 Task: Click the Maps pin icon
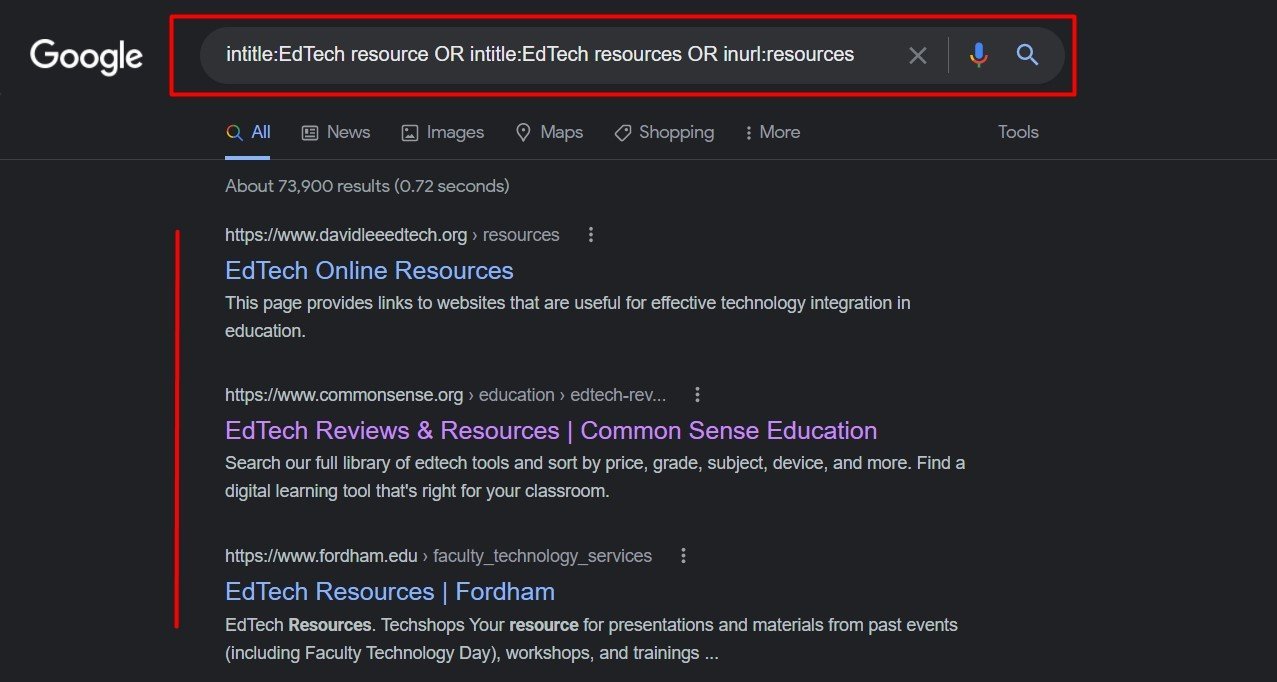[523, 131]
